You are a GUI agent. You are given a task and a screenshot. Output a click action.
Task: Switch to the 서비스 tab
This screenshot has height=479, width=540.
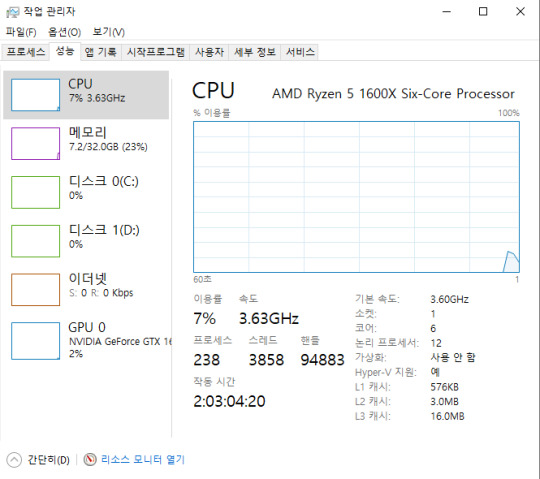tap(300, 52)
